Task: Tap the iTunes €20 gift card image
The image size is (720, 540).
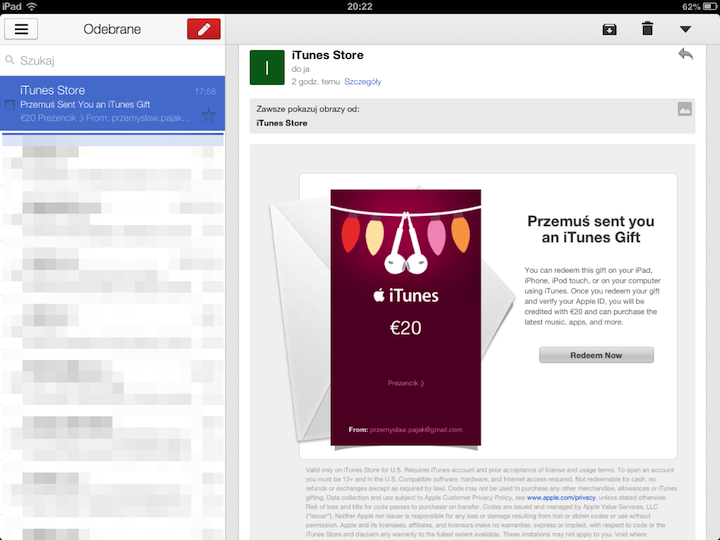Action: tap(405, 317)
